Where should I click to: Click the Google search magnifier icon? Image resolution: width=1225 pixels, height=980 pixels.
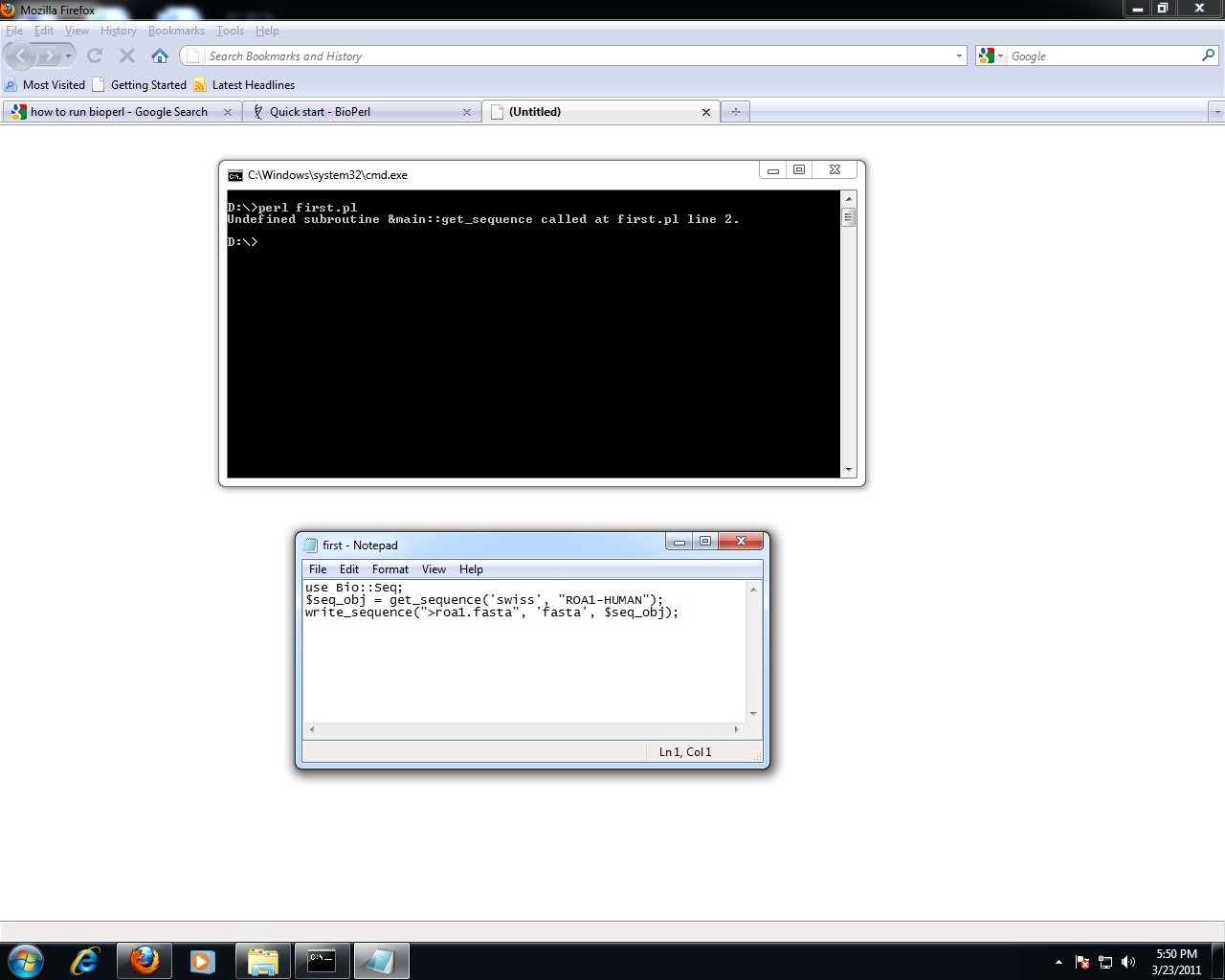pos(1208,56)
